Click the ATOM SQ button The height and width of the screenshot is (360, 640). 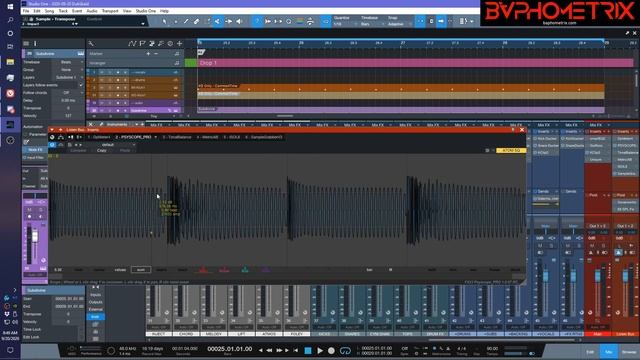click(x=511, y=151)
